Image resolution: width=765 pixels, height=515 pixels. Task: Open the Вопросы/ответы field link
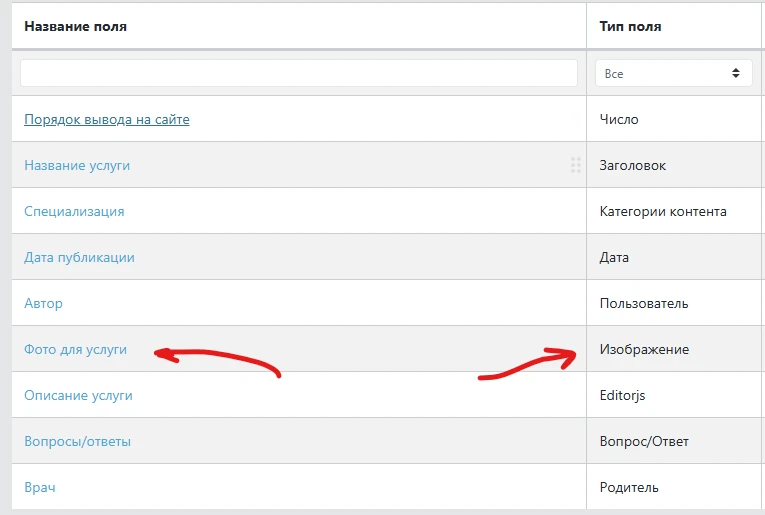(x=77, y=441)
